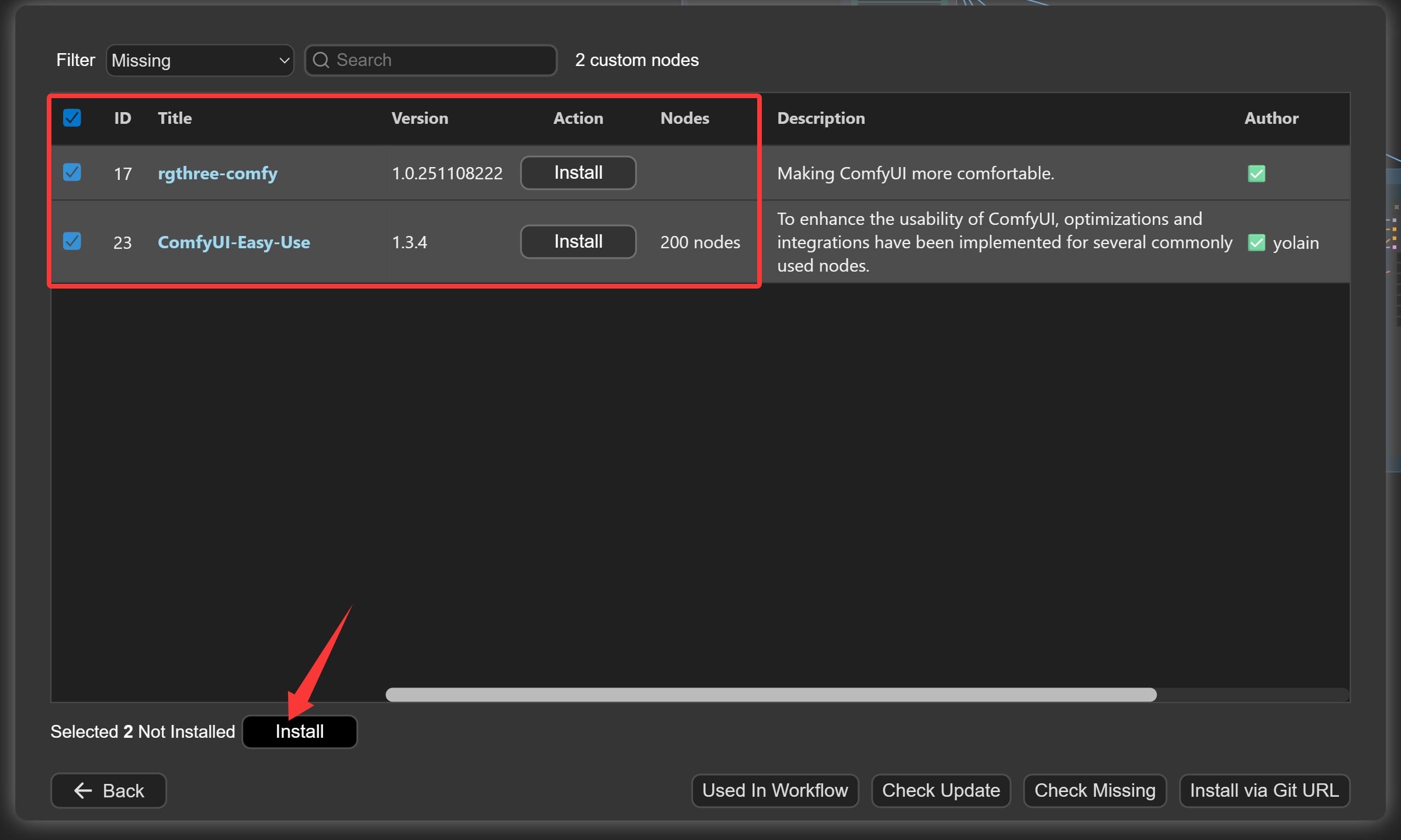The width and height of the screenshot is (1401, 840).
Task: Click the Back arrow icon
Action: pyautogui.click(x=83, y=790)
